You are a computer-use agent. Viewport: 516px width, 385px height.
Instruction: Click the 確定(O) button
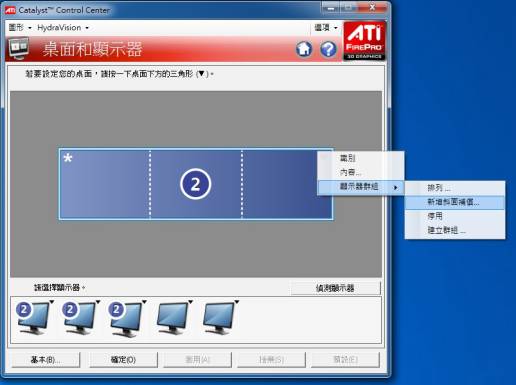coord(123,360)
